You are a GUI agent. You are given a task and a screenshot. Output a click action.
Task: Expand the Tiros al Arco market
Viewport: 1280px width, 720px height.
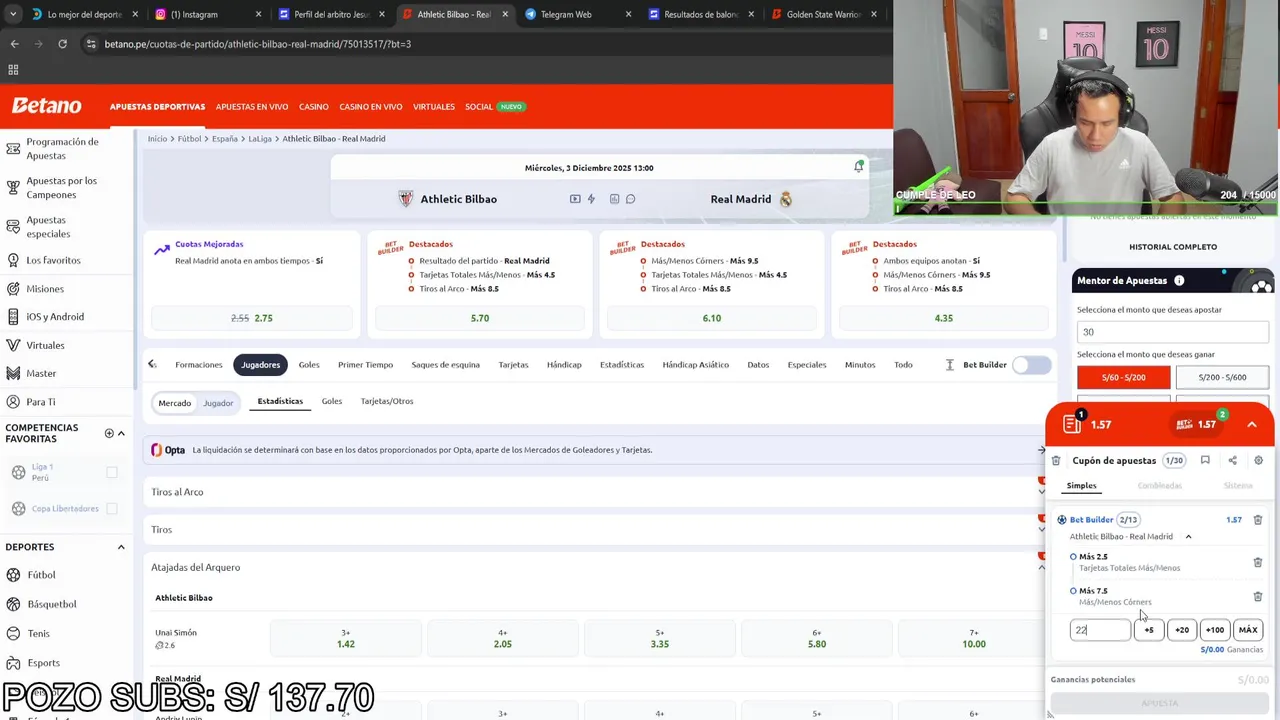coord(1041,492)
